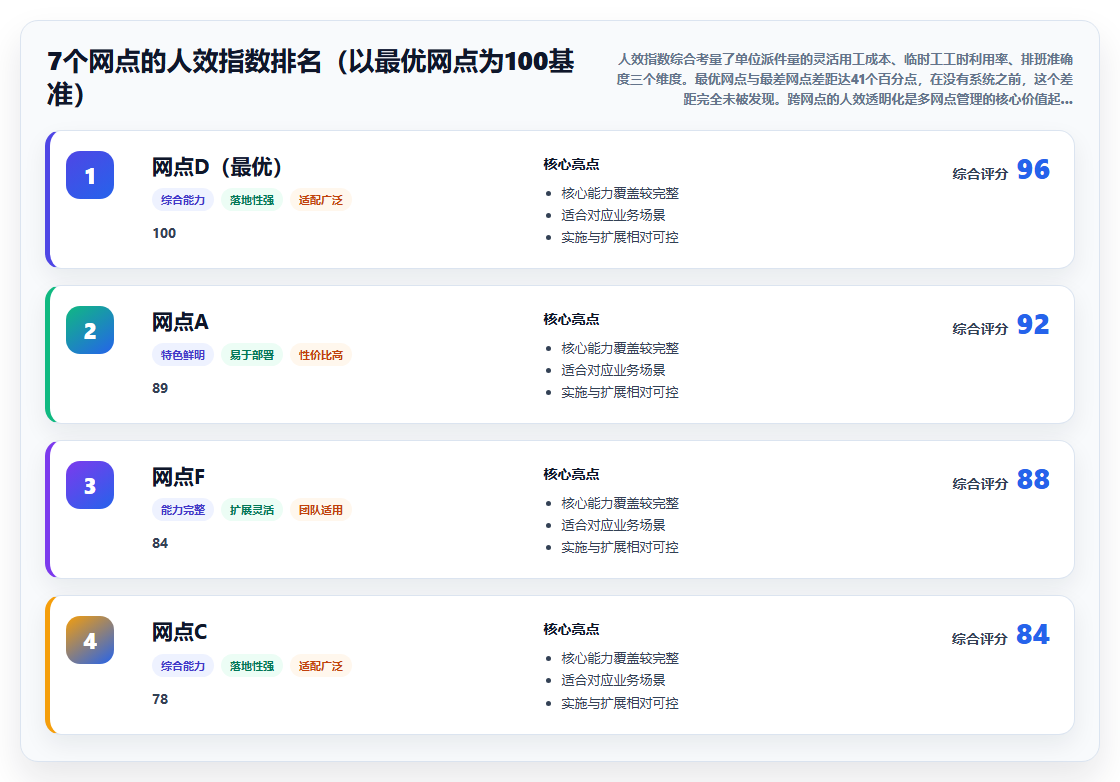
Task: Click the score 88 of 网点F
Action: (1033, 479)
